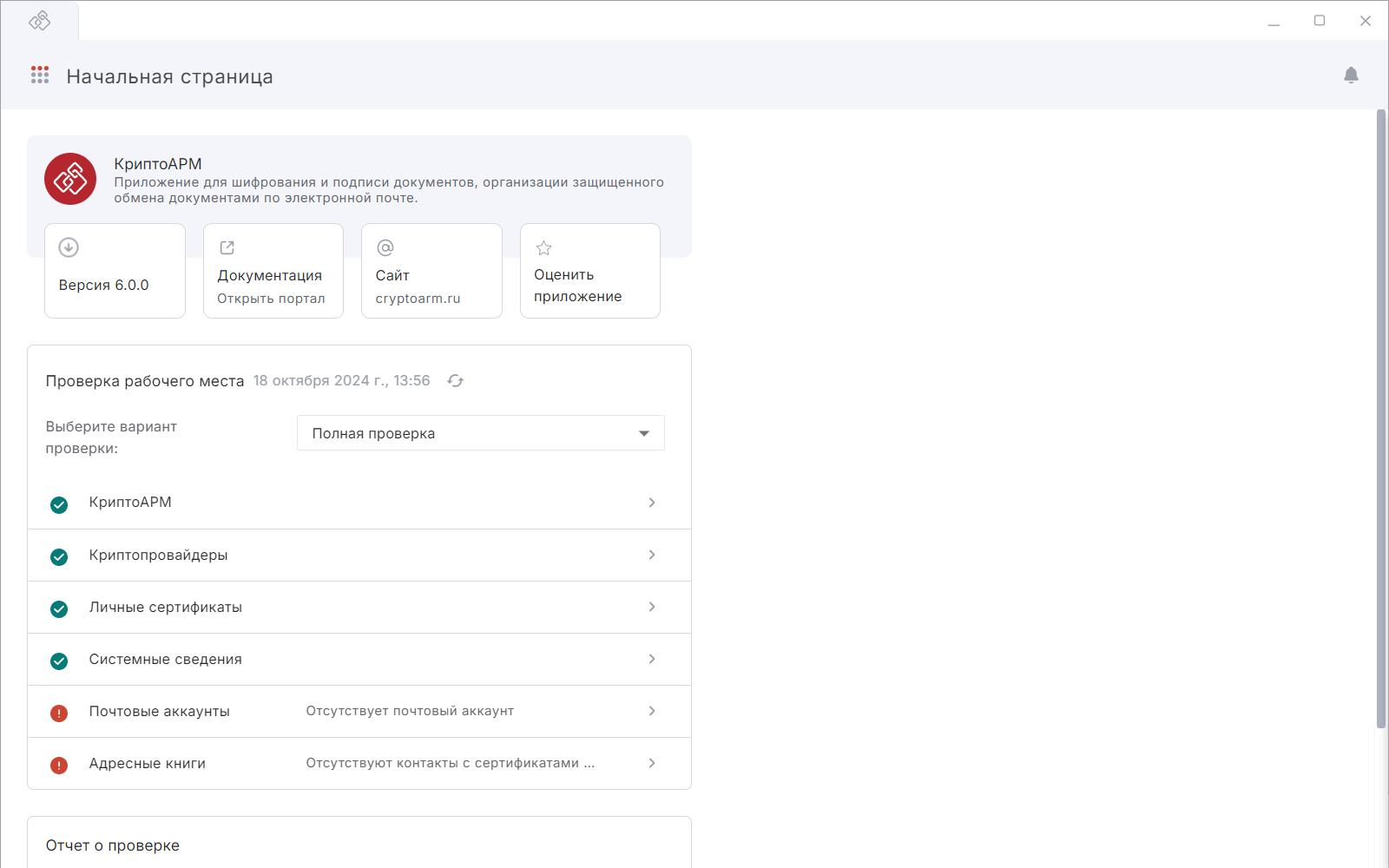The image size is (1389, 868).
Task: Click the star icon to rate the app
Action: 543,248
